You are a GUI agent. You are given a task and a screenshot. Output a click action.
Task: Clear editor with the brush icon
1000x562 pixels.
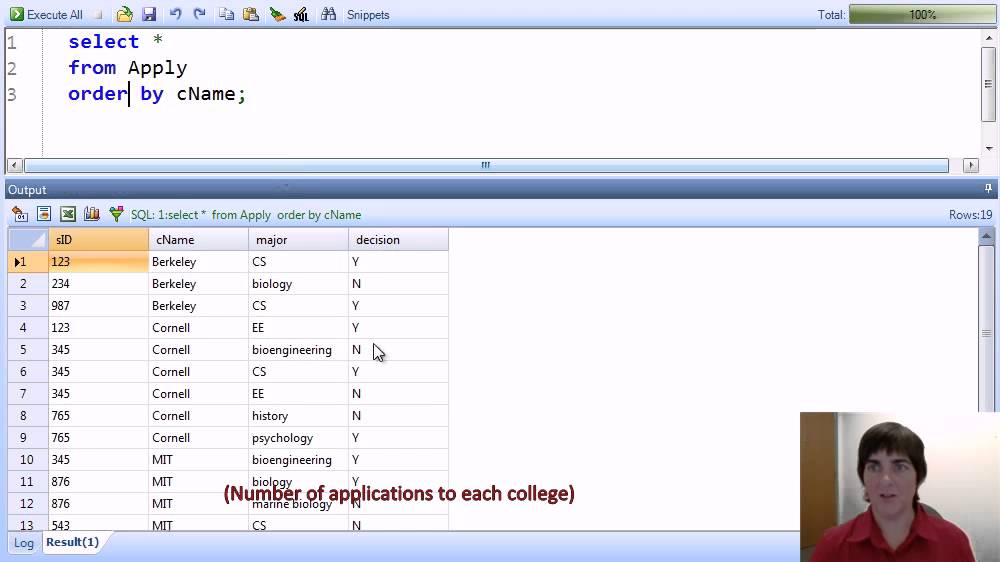tap(277, 14)
